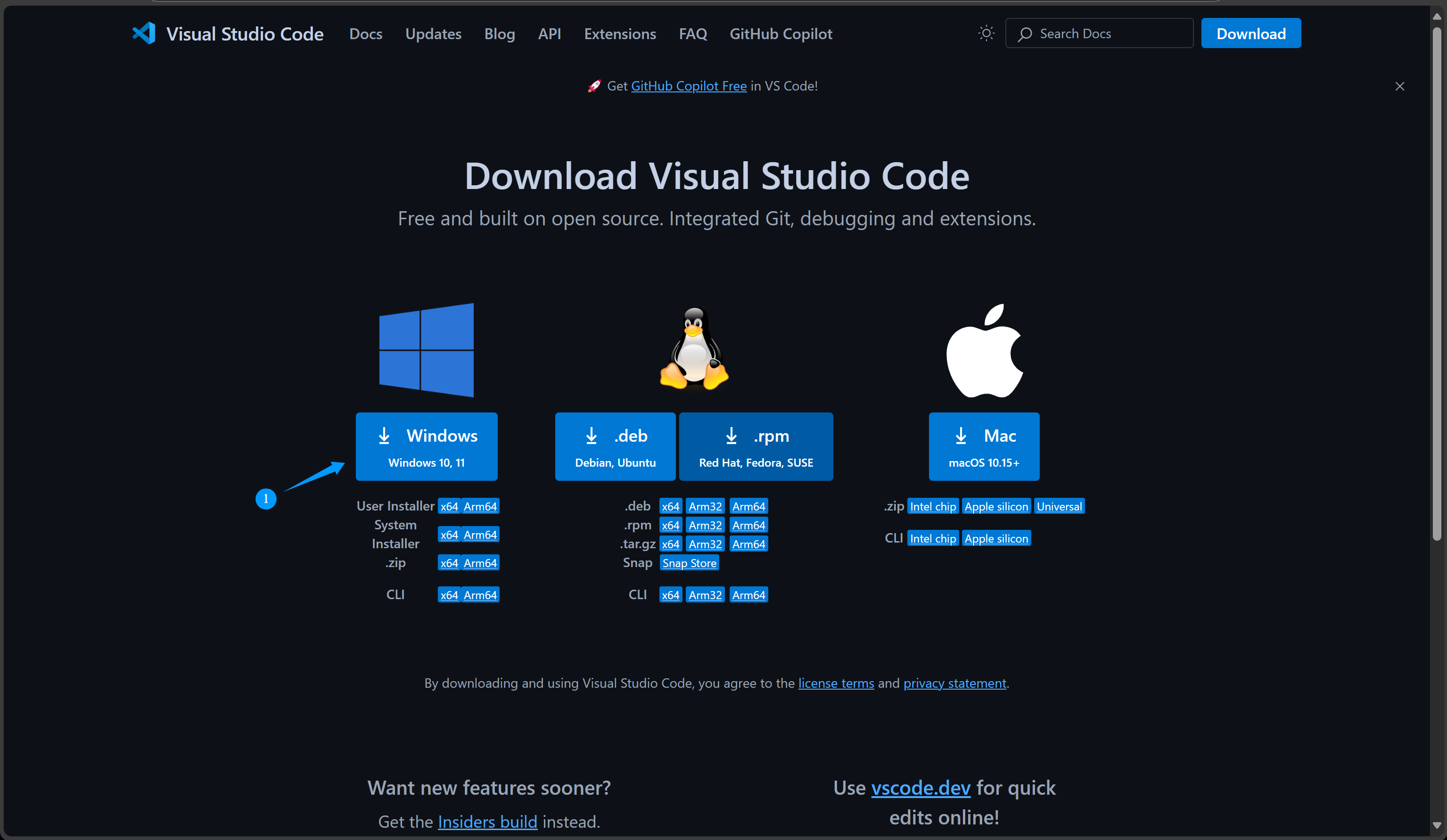Click the scrollbar up arrow

(x=1437, y=16)
